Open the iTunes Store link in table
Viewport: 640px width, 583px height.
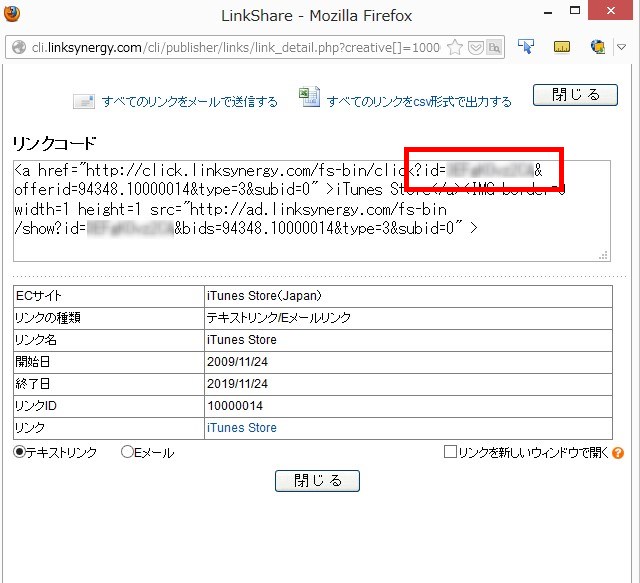point(242,428)
